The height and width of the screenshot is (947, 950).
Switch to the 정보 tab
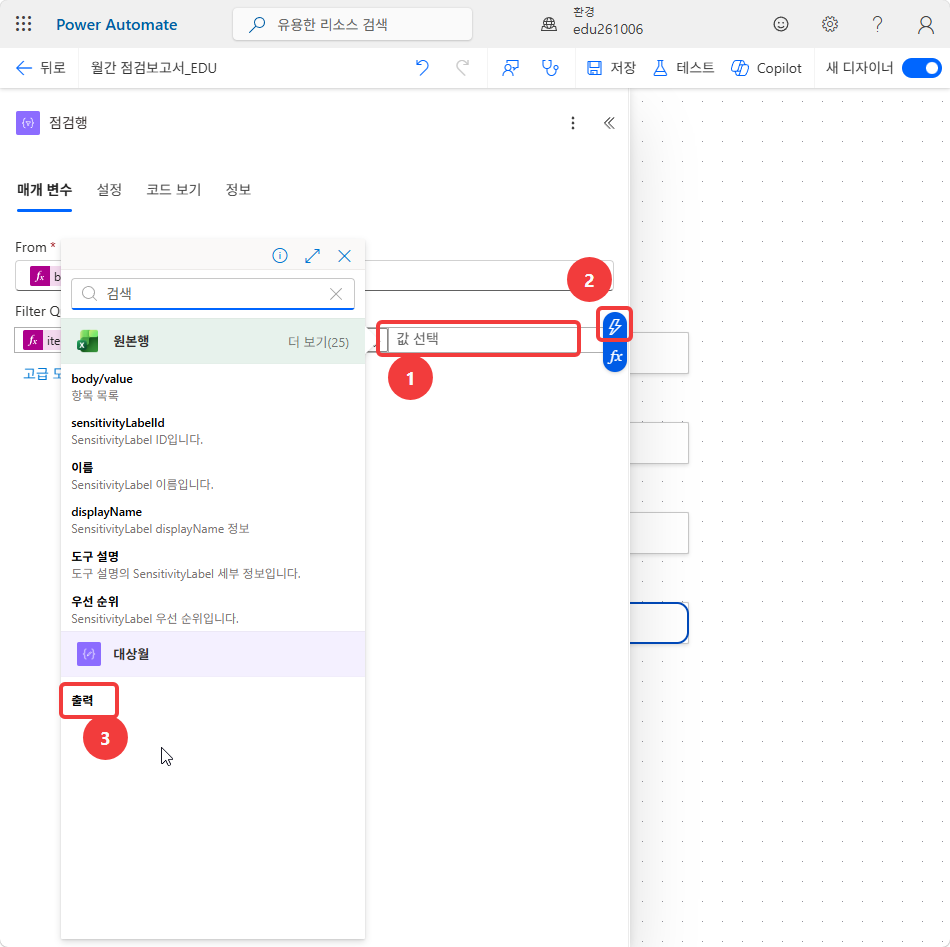click(x=238, y=190)
